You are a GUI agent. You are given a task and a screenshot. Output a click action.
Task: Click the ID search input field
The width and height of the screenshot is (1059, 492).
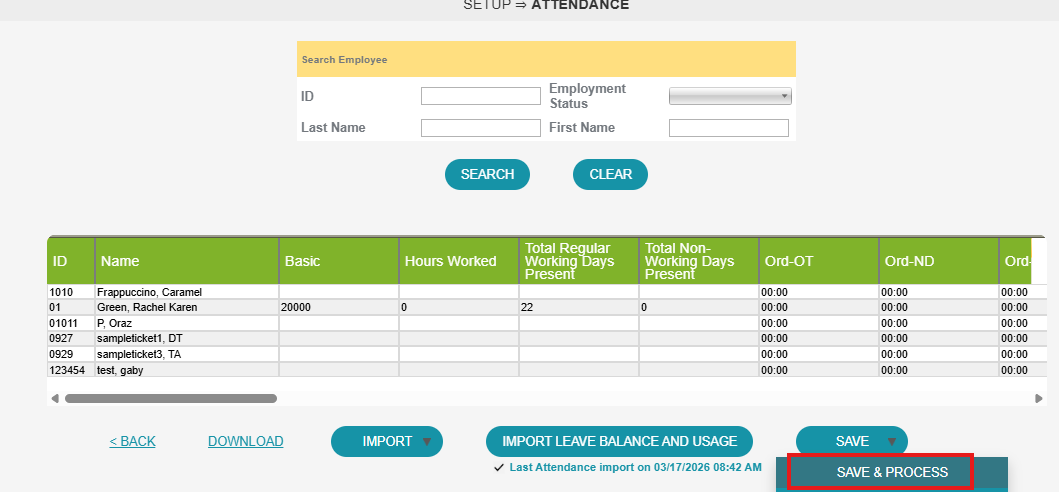(x=480, y=96)
